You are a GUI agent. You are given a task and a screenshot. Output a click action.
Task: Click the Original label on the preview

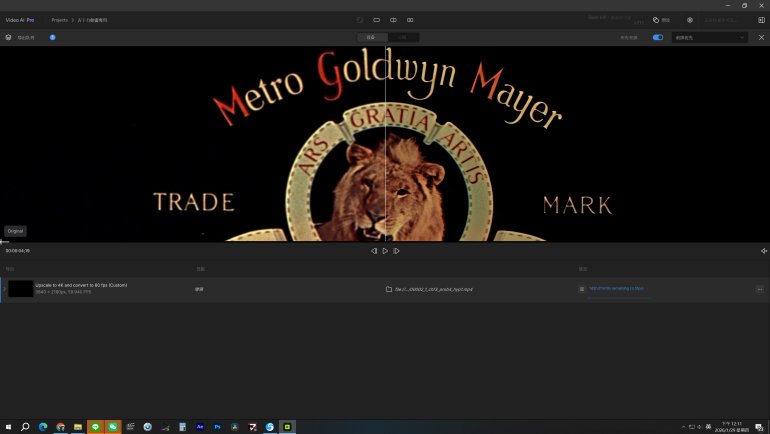15,231
